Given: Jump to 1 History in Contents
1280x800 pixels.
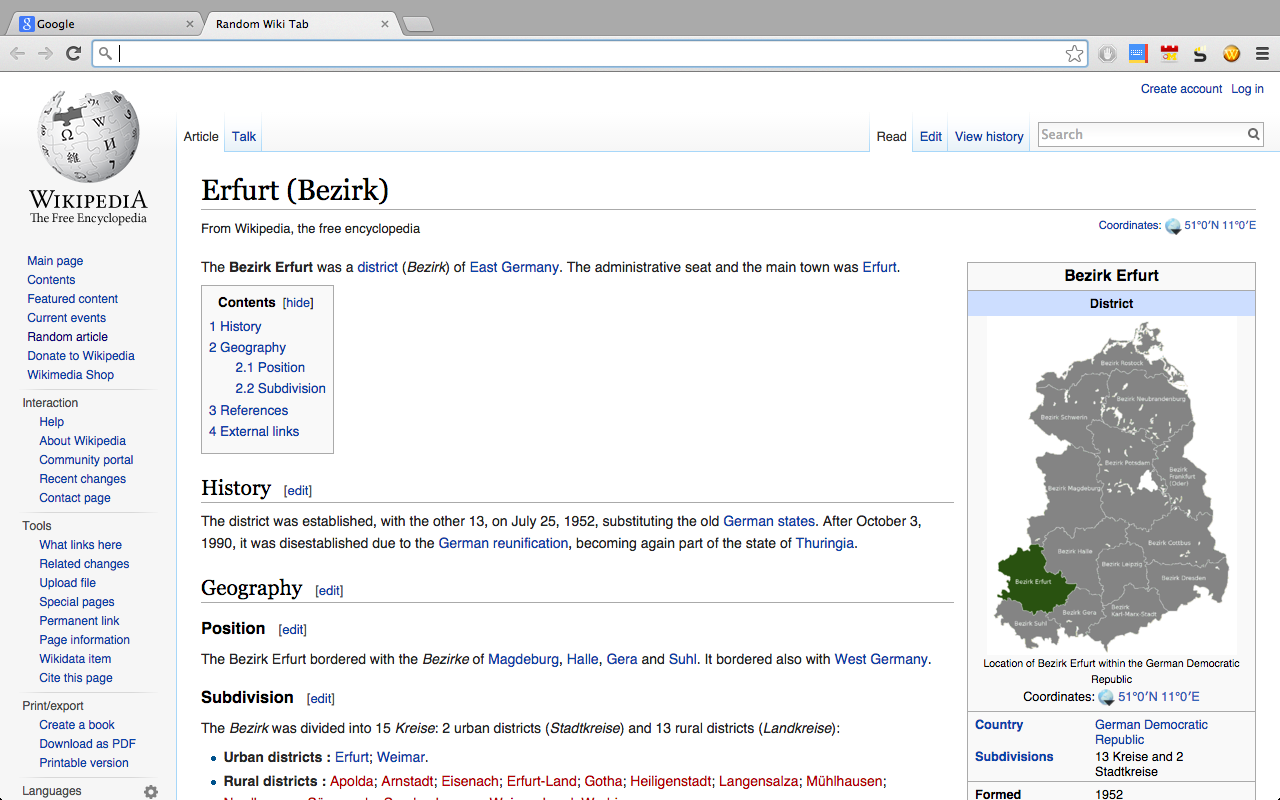Looking at the screenshot, I should (x=235, y=327).
